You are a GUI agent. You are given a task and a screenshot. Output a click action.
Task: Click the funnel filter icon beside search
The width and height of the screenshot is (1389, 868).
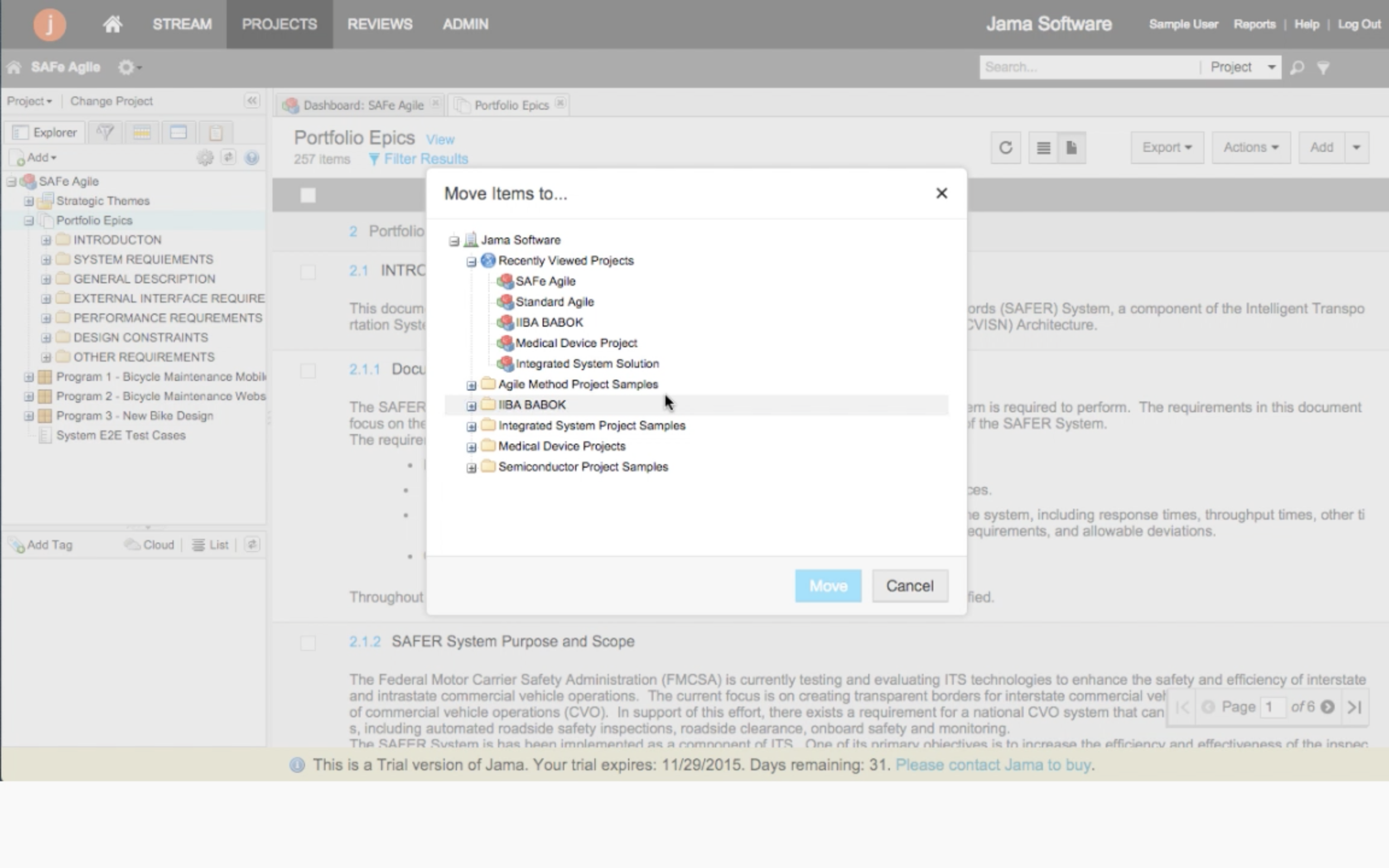tap(1323, 68)
